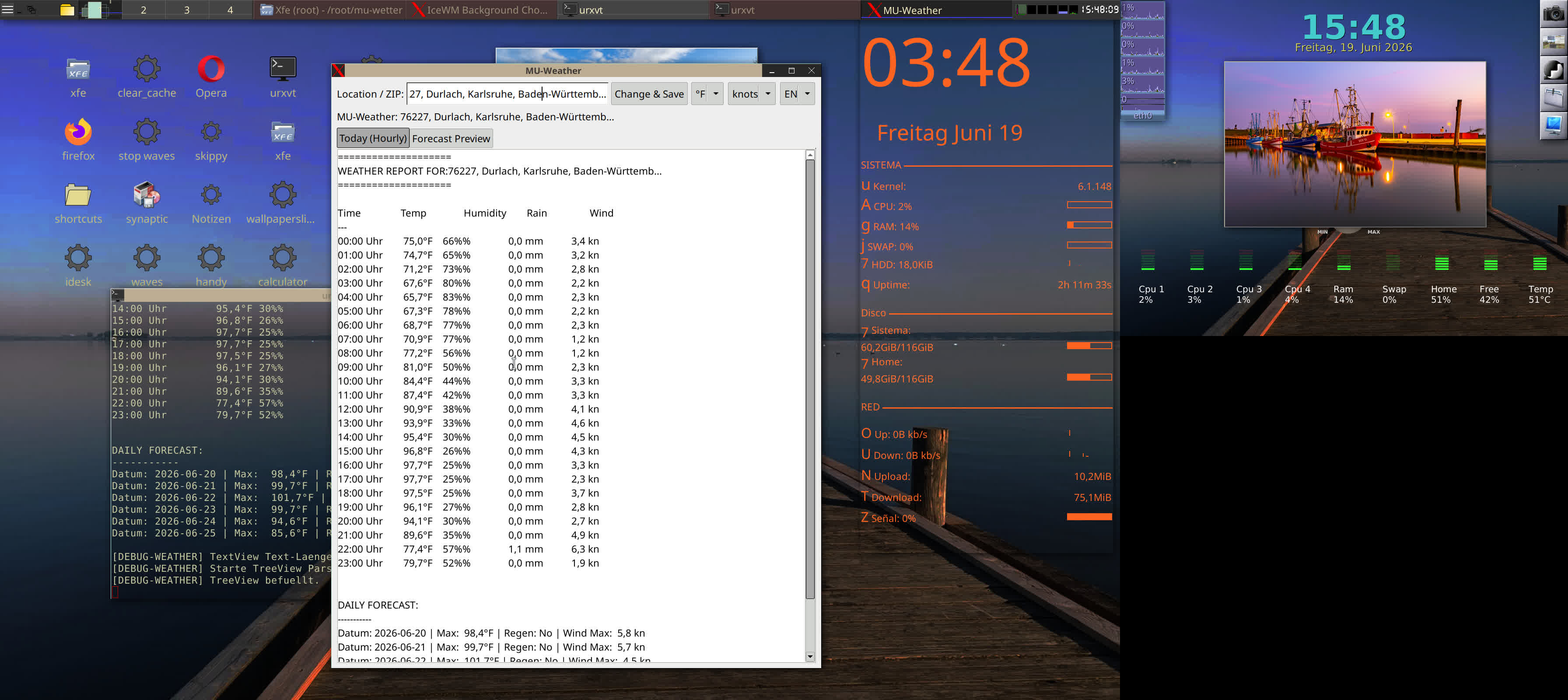The image size is (1568, 700).
Task: Click the blue monitor dock icon
Action: tap(1554, 126)
